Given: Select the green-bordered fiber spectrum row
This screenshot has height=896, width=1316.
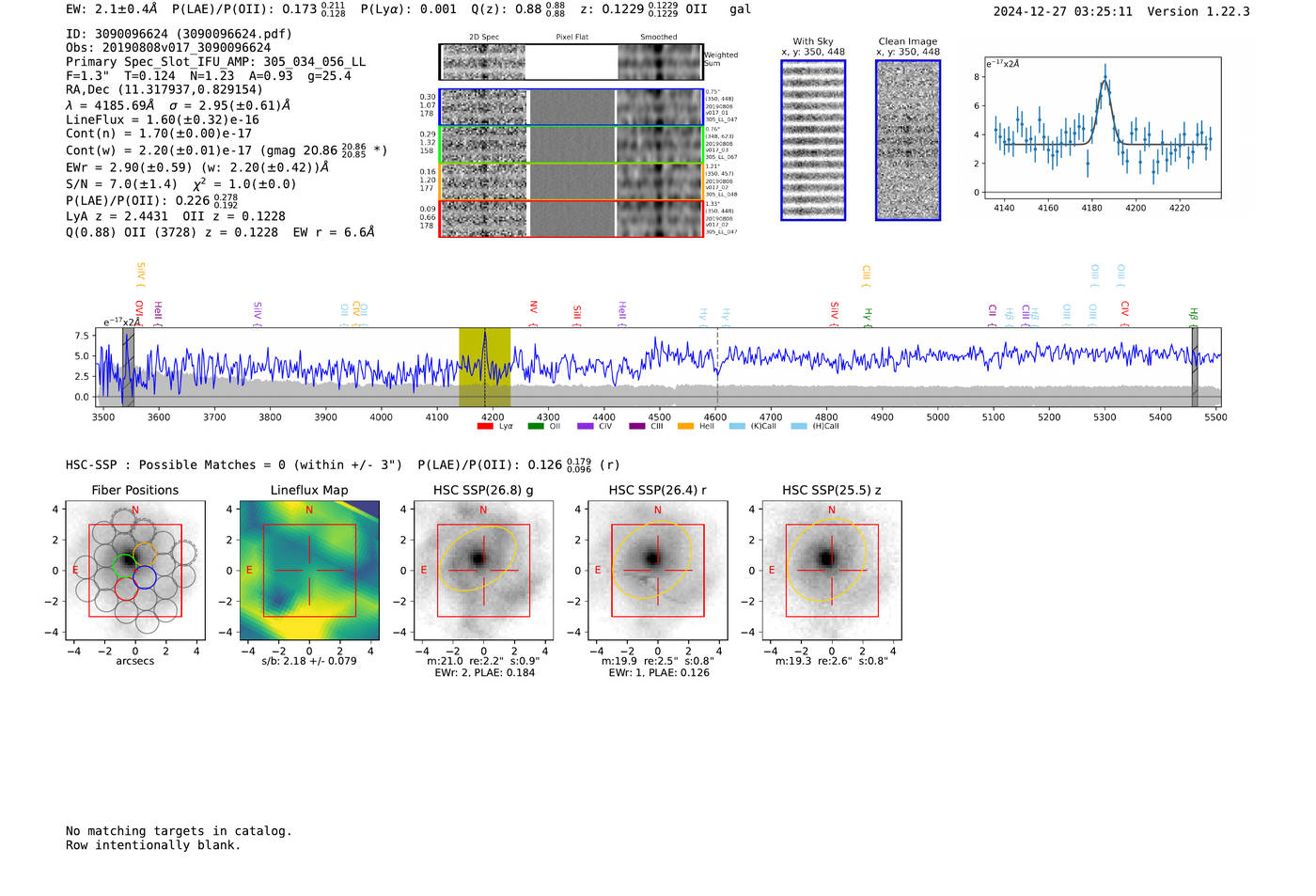Looking at the screenshot, I should click(x=571, y=145).
